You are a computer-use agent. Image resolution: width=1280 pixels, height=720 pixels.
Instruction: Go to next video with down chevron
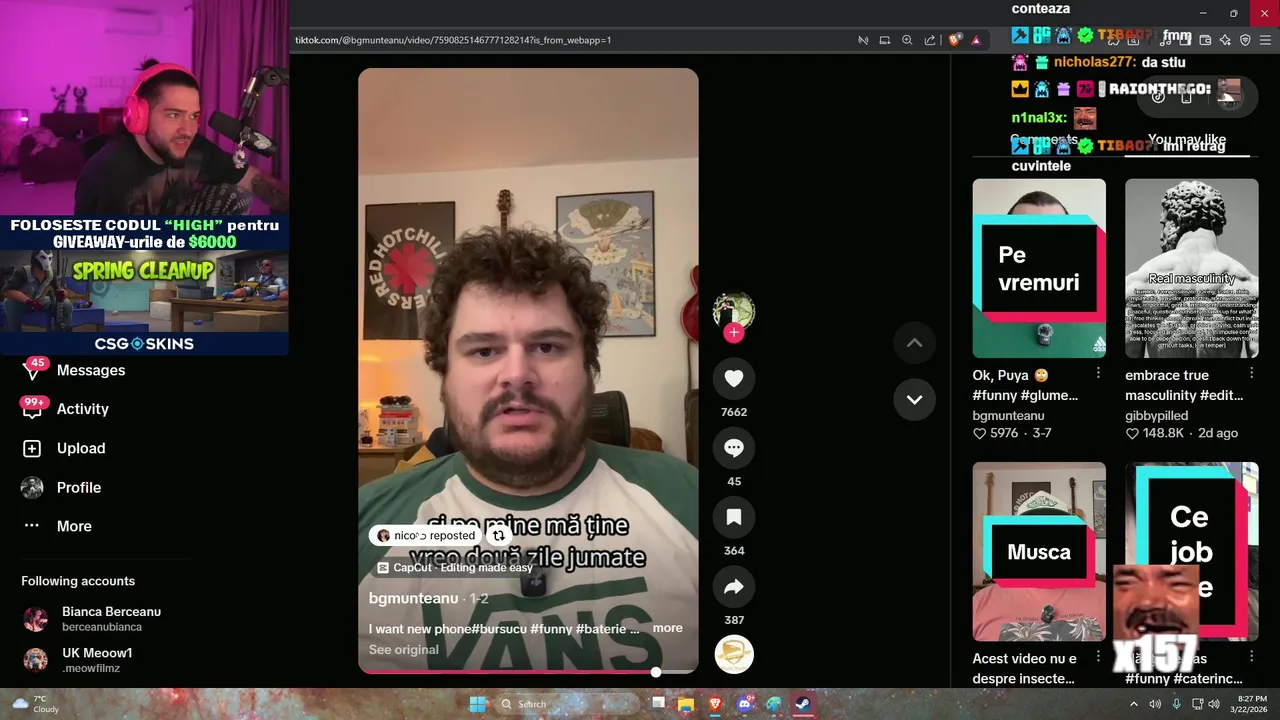(914, 399)
